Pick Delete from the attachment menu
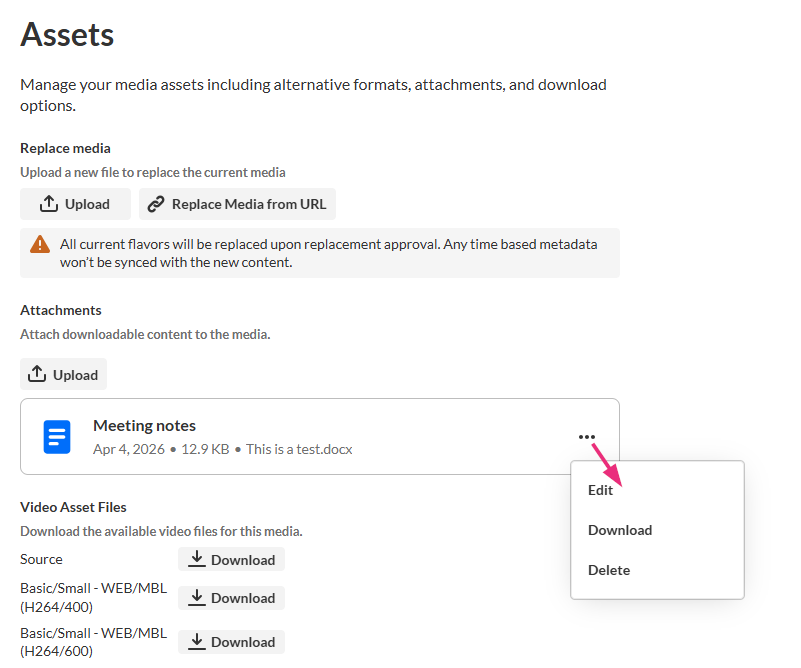 coord(609,570)
